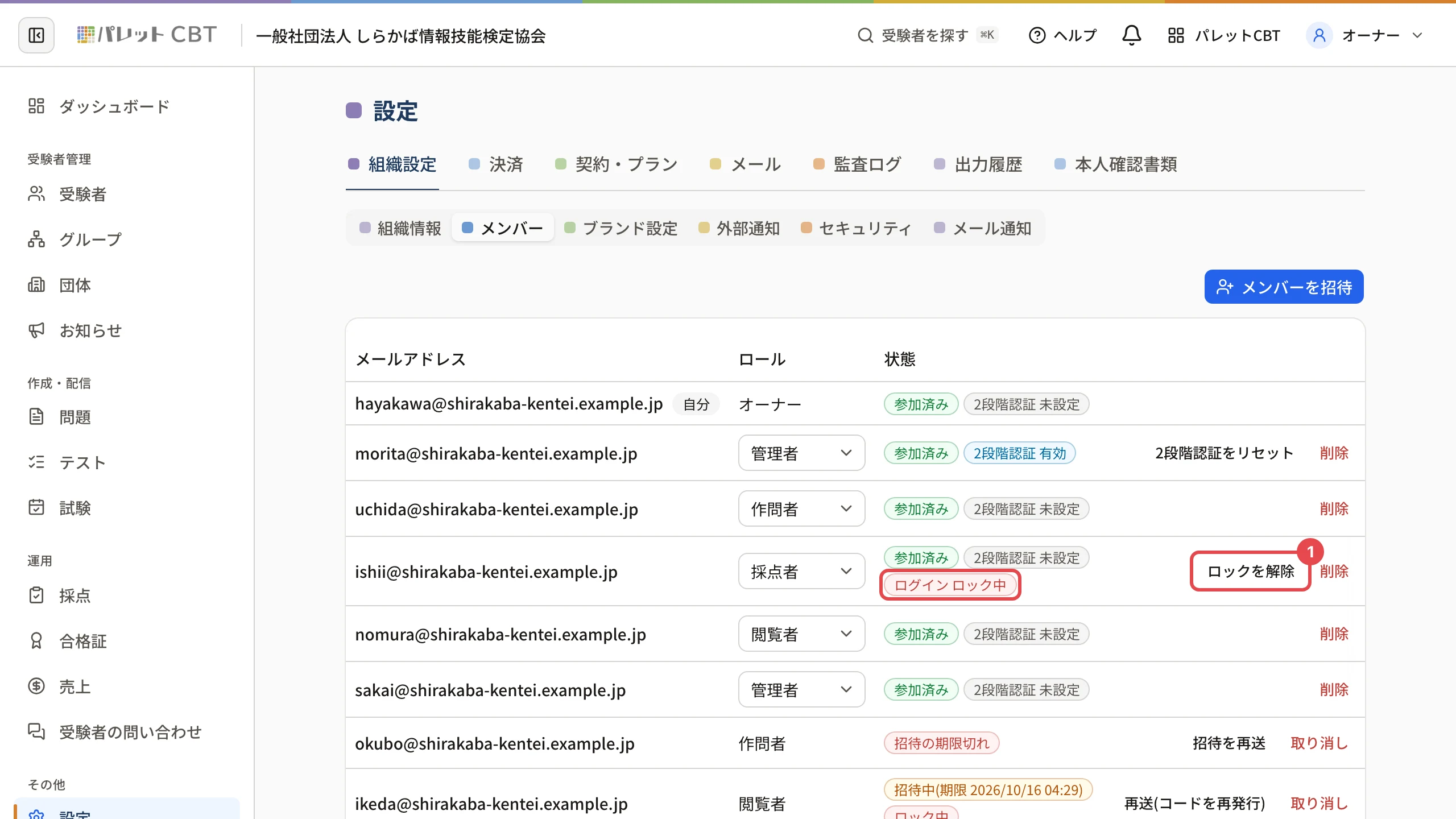
Task: Switch to 組織設定 tab
Action: (392, 164)
